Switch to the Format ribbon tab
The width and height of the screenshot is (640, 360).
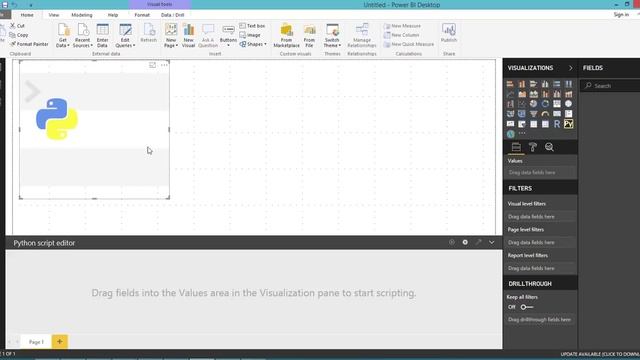pos(142,15)
